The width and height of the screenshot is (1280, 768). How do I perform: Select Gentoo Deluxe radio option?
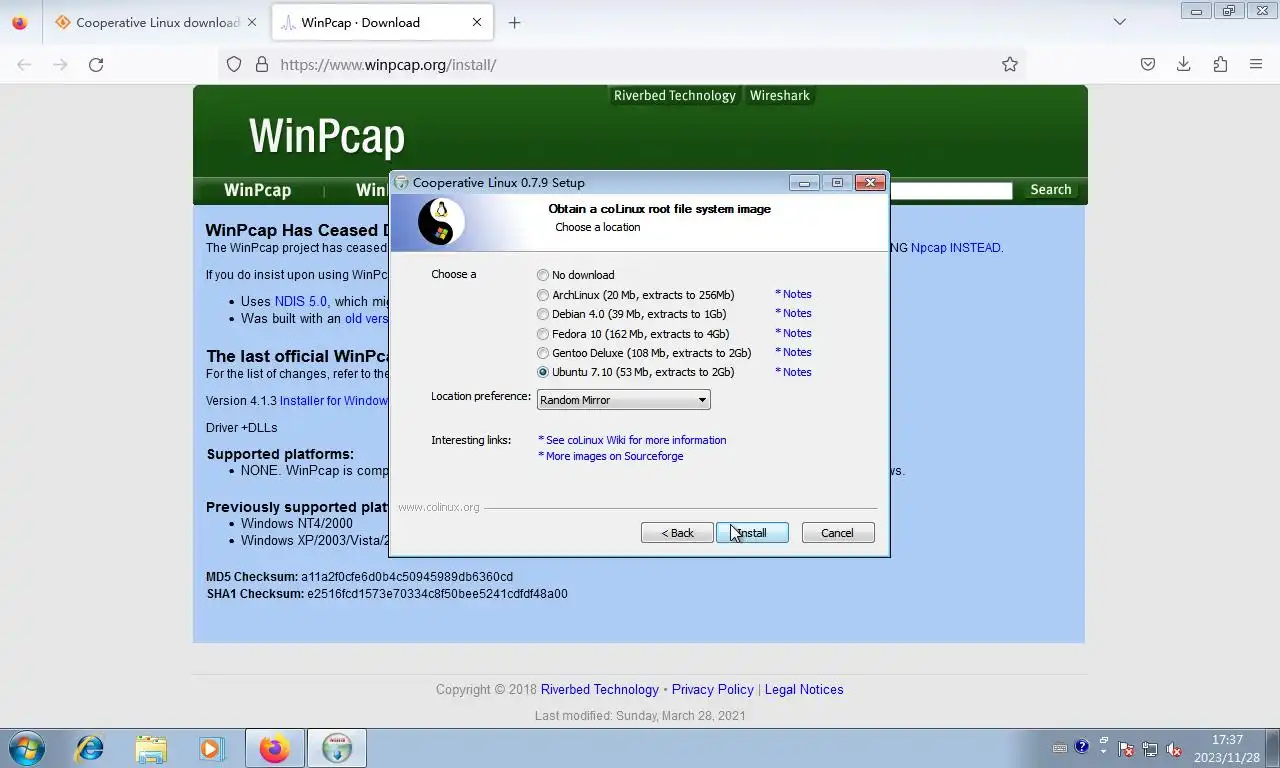coord(644,353)
